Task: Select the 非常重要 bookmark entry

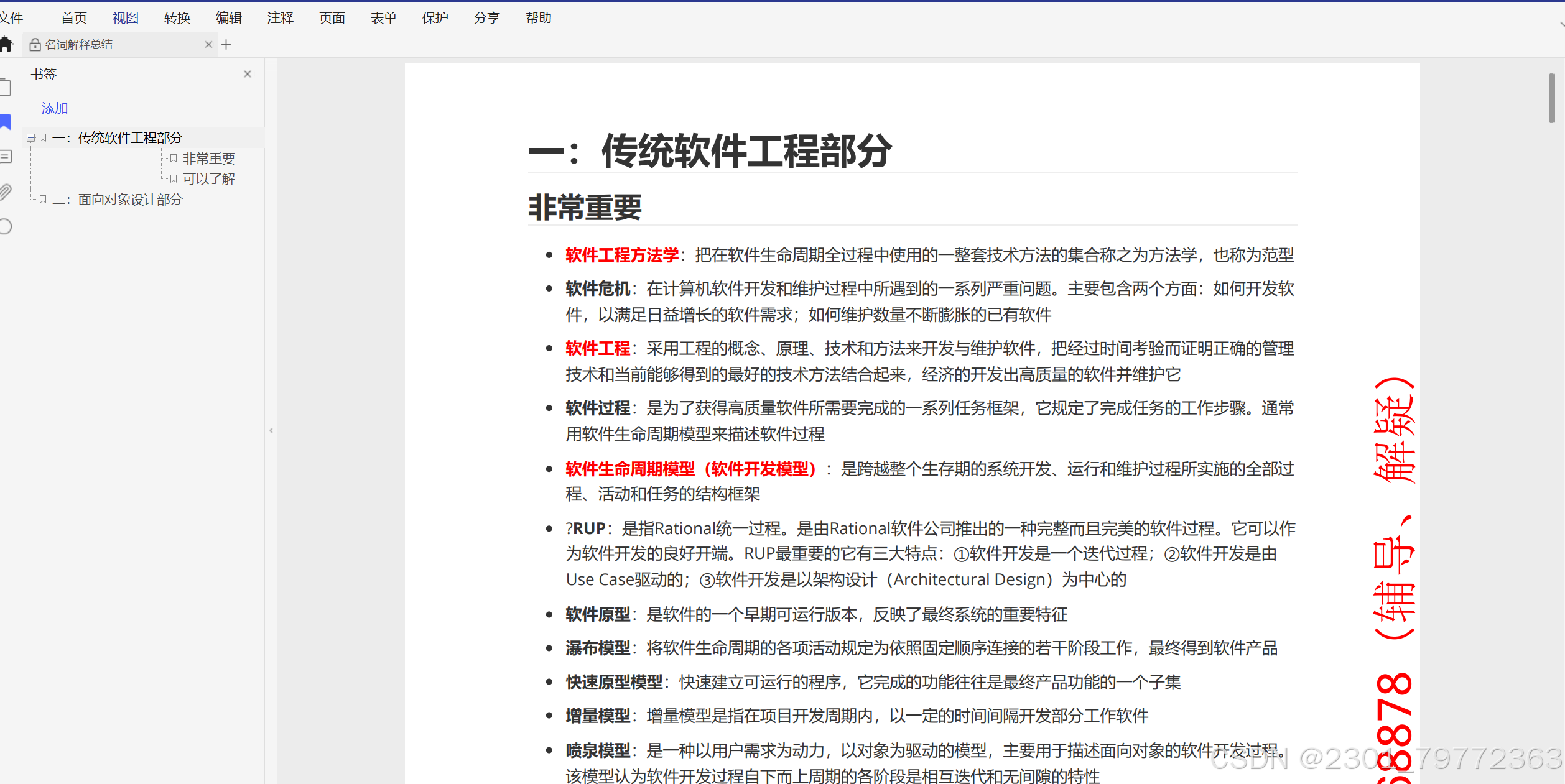Action: (x=208, y=159)
